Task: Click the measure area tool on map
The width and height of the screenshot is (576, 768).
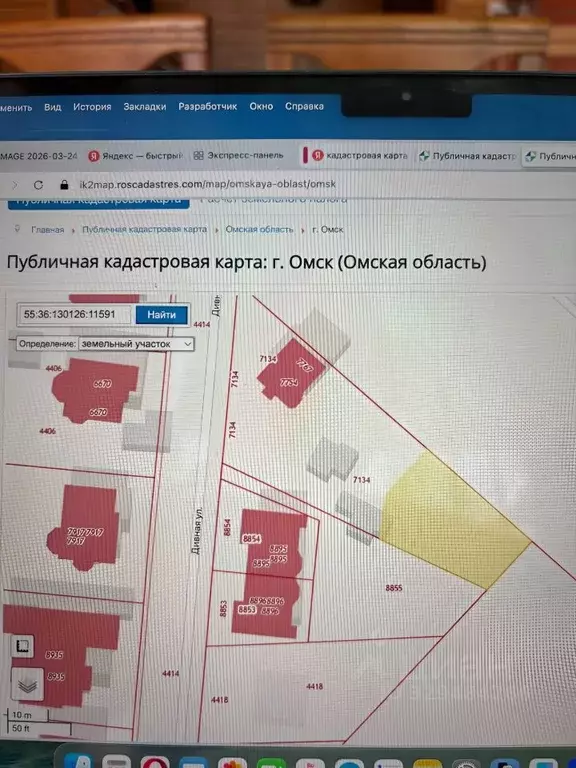Action: click(x=22, y=647)
